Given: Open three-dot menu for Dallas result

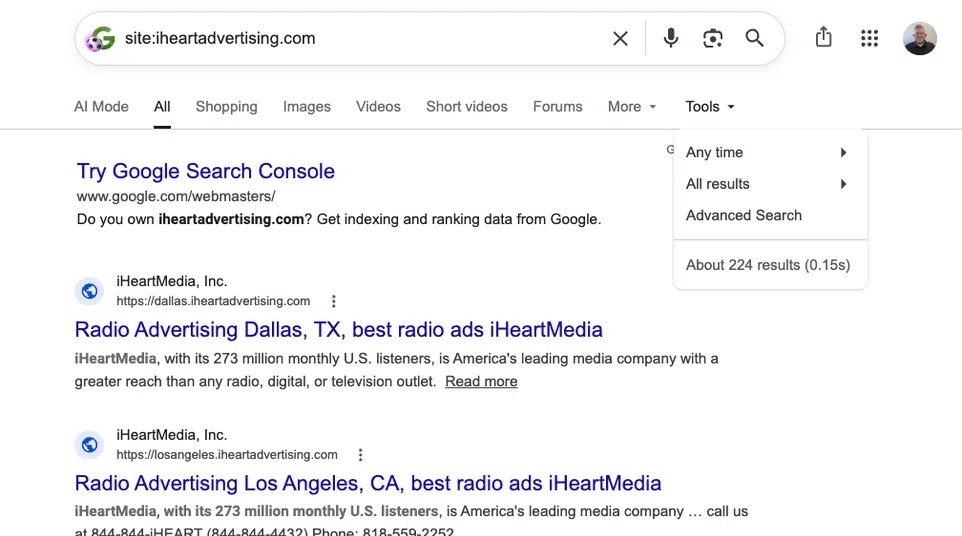Looking at the screenshot, I should (334, 301).
